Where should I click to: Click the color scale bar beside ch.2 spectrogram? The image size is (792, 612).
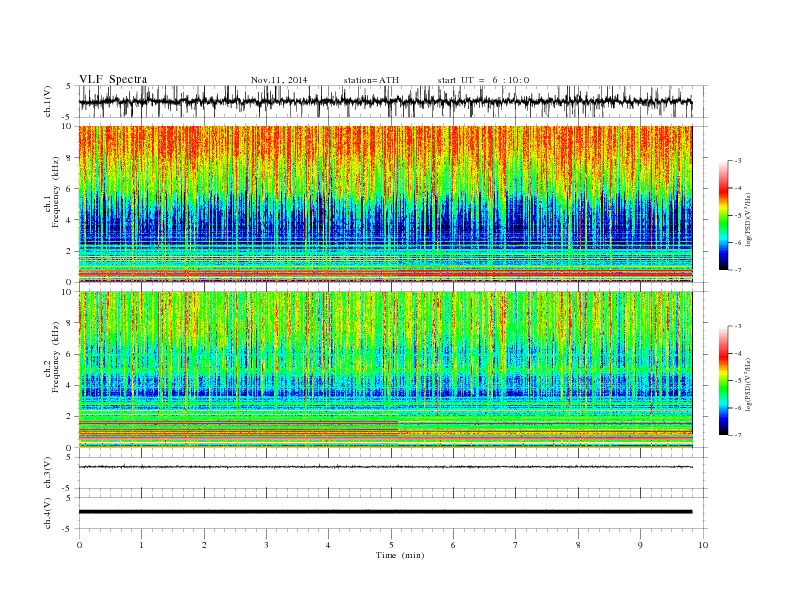click(x=724, y=380)
